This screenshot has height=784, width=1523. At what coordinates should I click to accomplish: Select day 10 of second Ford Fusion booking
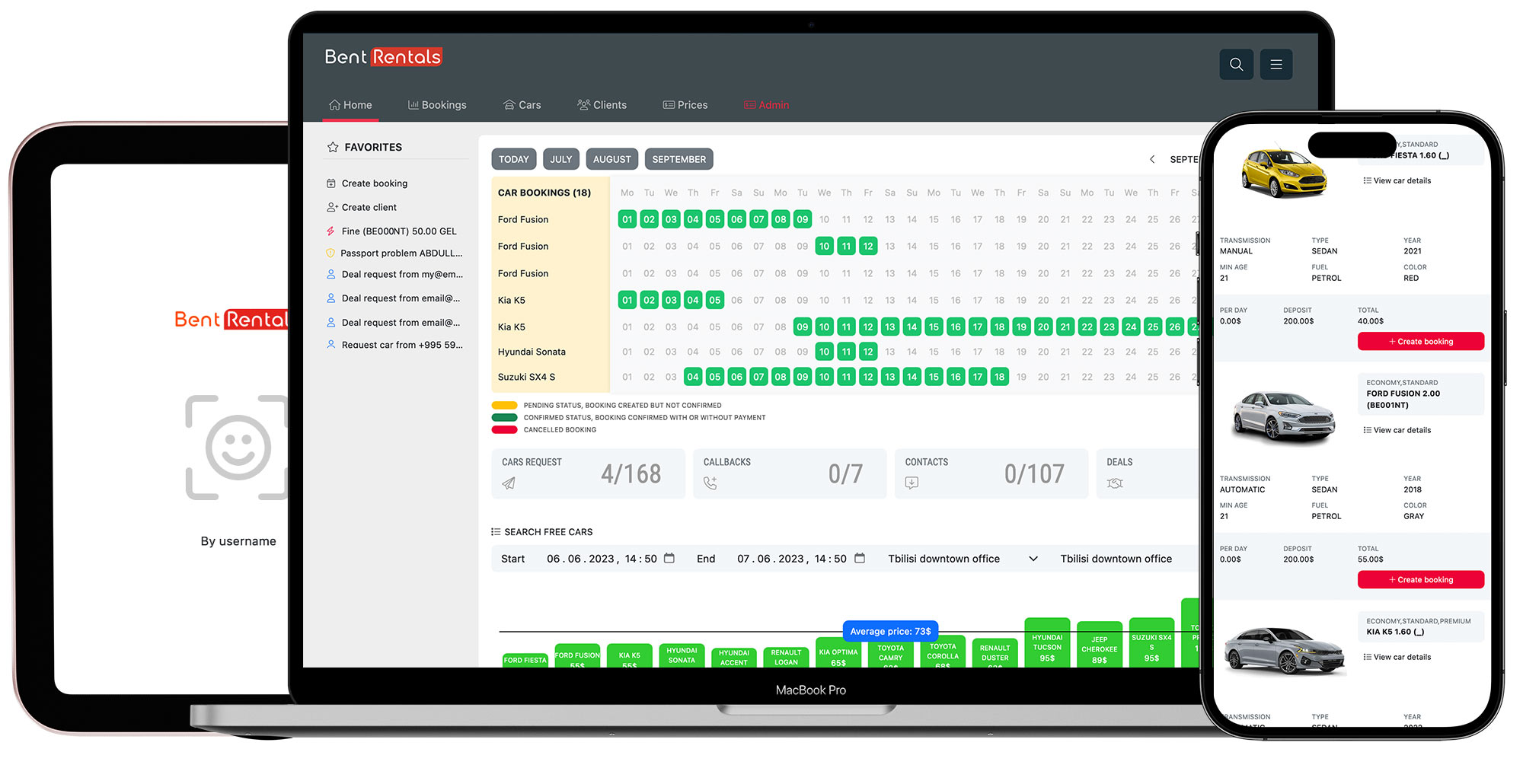[x=824, y=247]
